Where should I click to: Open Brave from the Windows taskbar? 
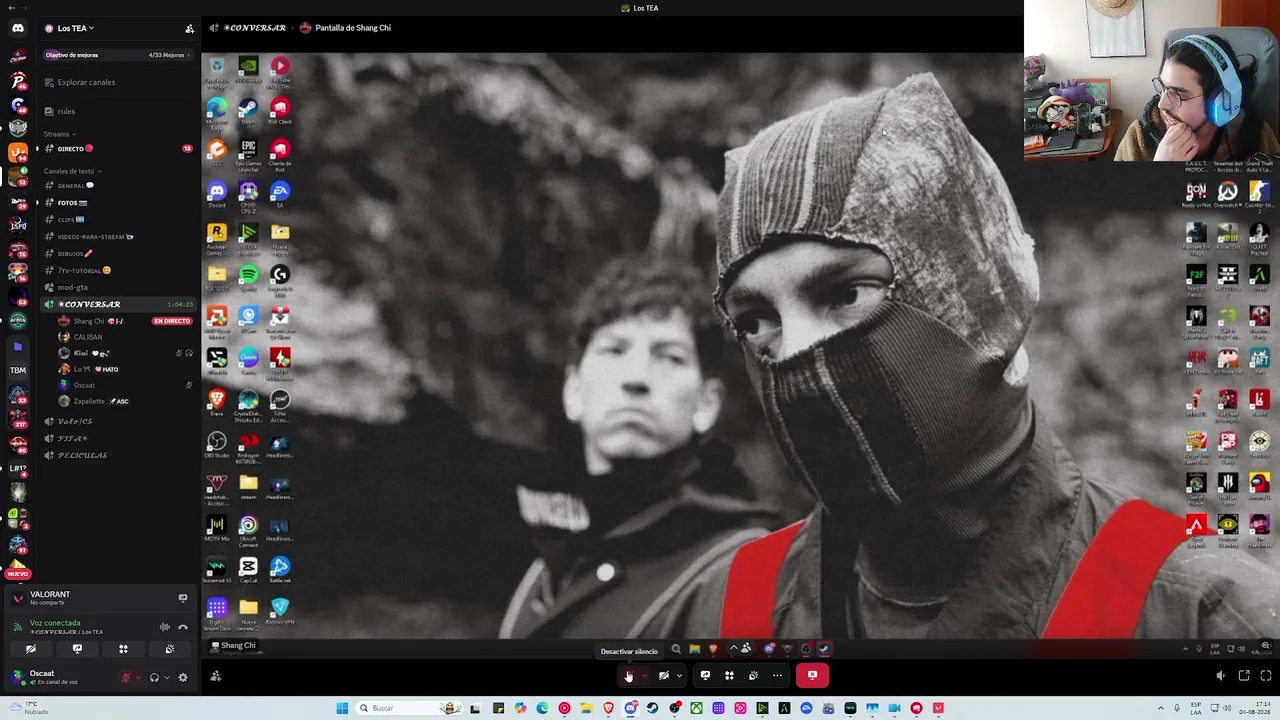608,708
